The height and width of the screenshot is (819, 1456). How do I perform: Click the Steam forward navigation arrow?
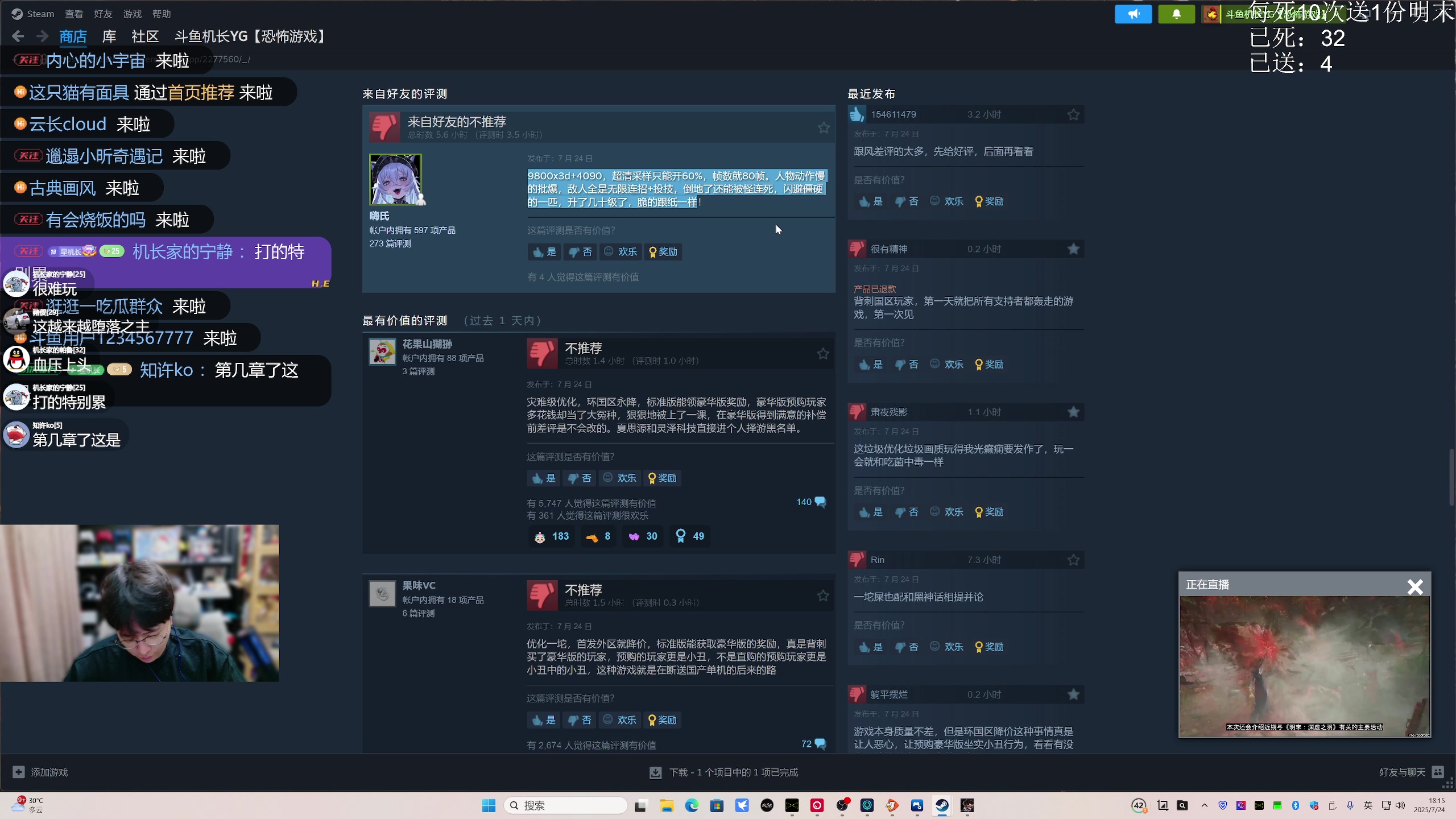[x=43, y=36]
